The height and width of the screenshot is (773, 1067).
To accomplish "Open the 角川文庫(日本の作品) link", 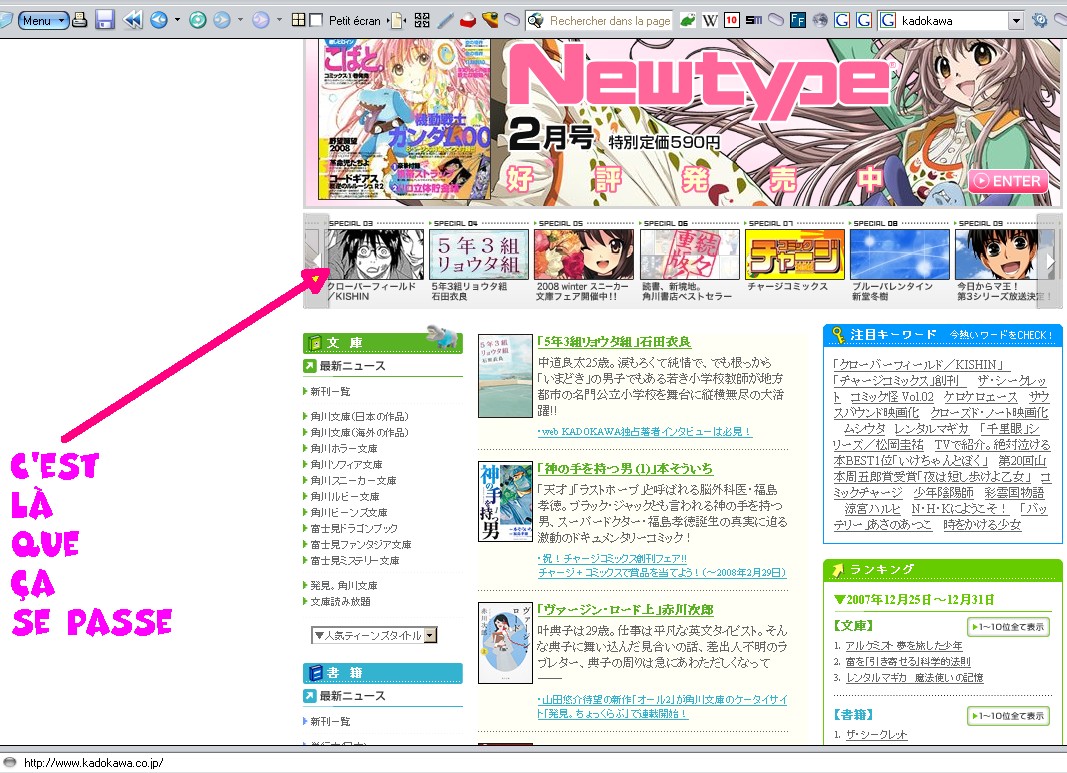I will pos(359,416).
